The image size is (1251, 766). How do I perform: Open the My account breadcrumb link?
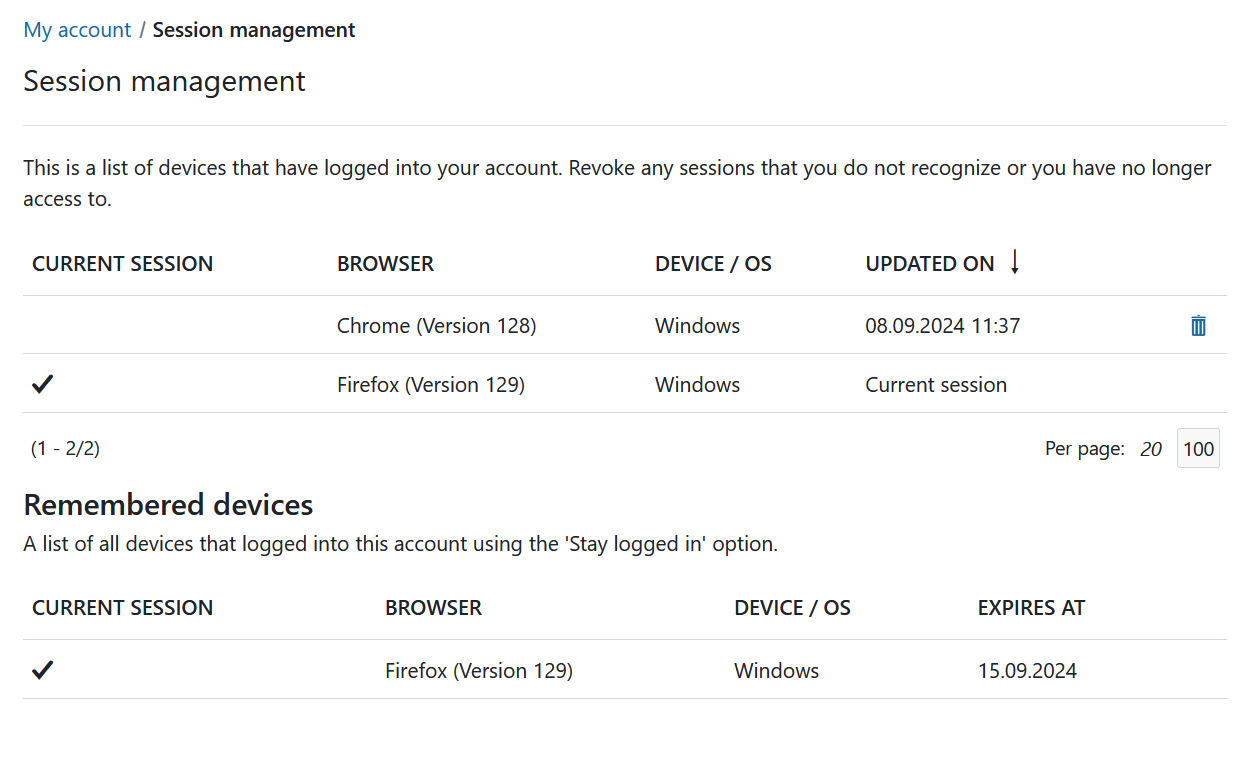77,30
